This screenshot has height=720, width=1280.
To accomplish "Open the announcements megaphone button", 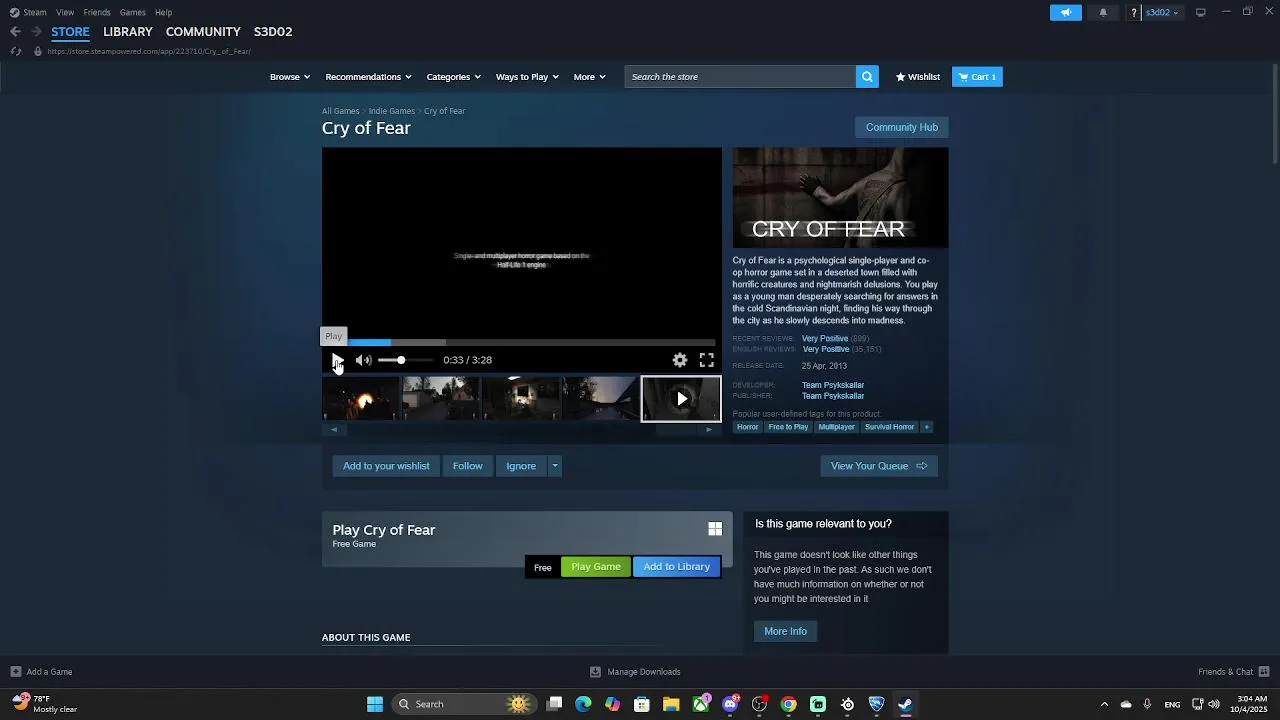I will 1066,12.
